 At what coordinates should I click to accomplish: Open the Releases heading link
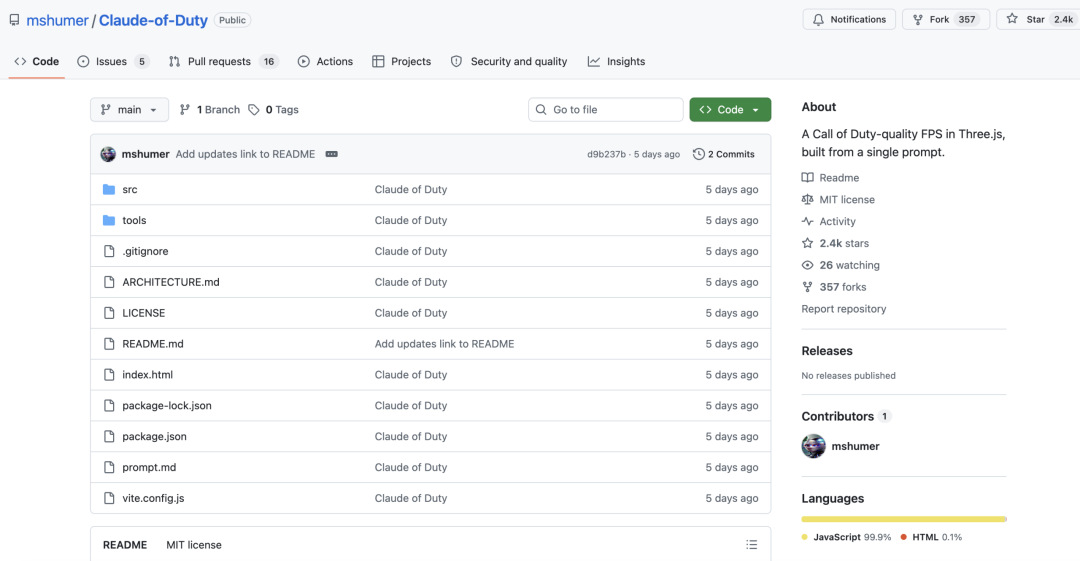click(x=827, y=351)
